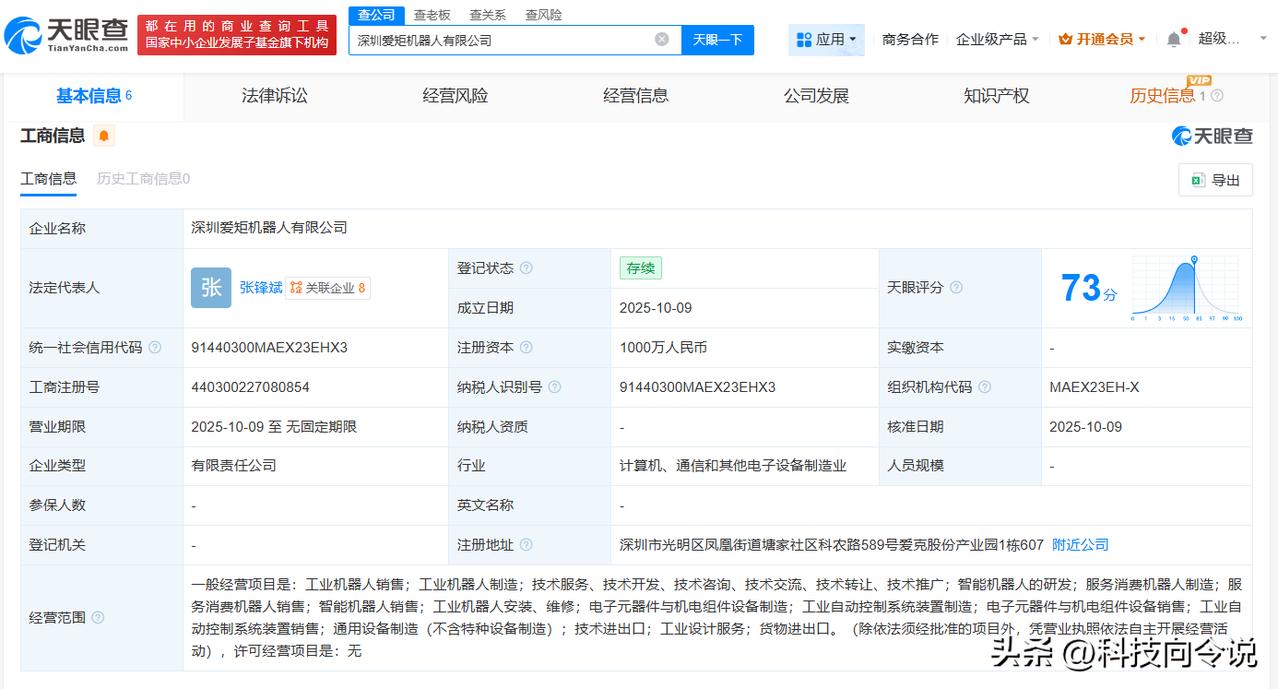
Task: Select the 历史工商信息 sub-tab
Action: tap(143, 179)
